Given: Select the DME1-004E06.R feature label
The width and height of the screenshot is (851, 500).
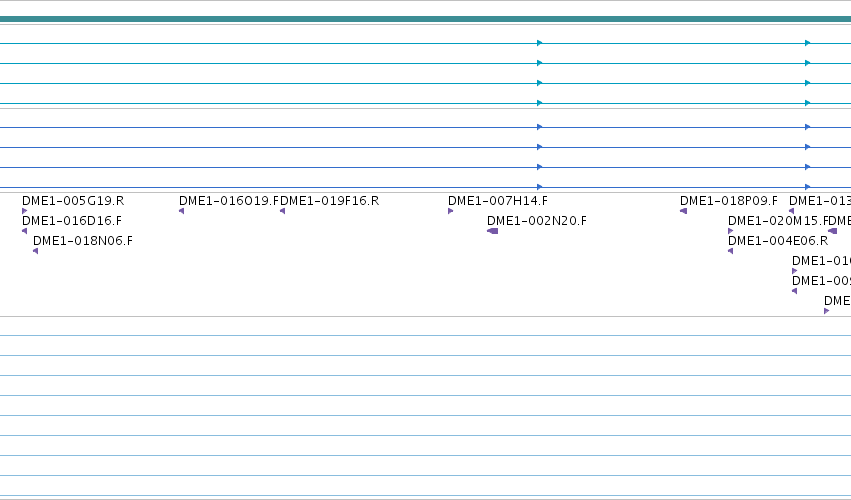Looking at the screenshot, I should point(778,241).
